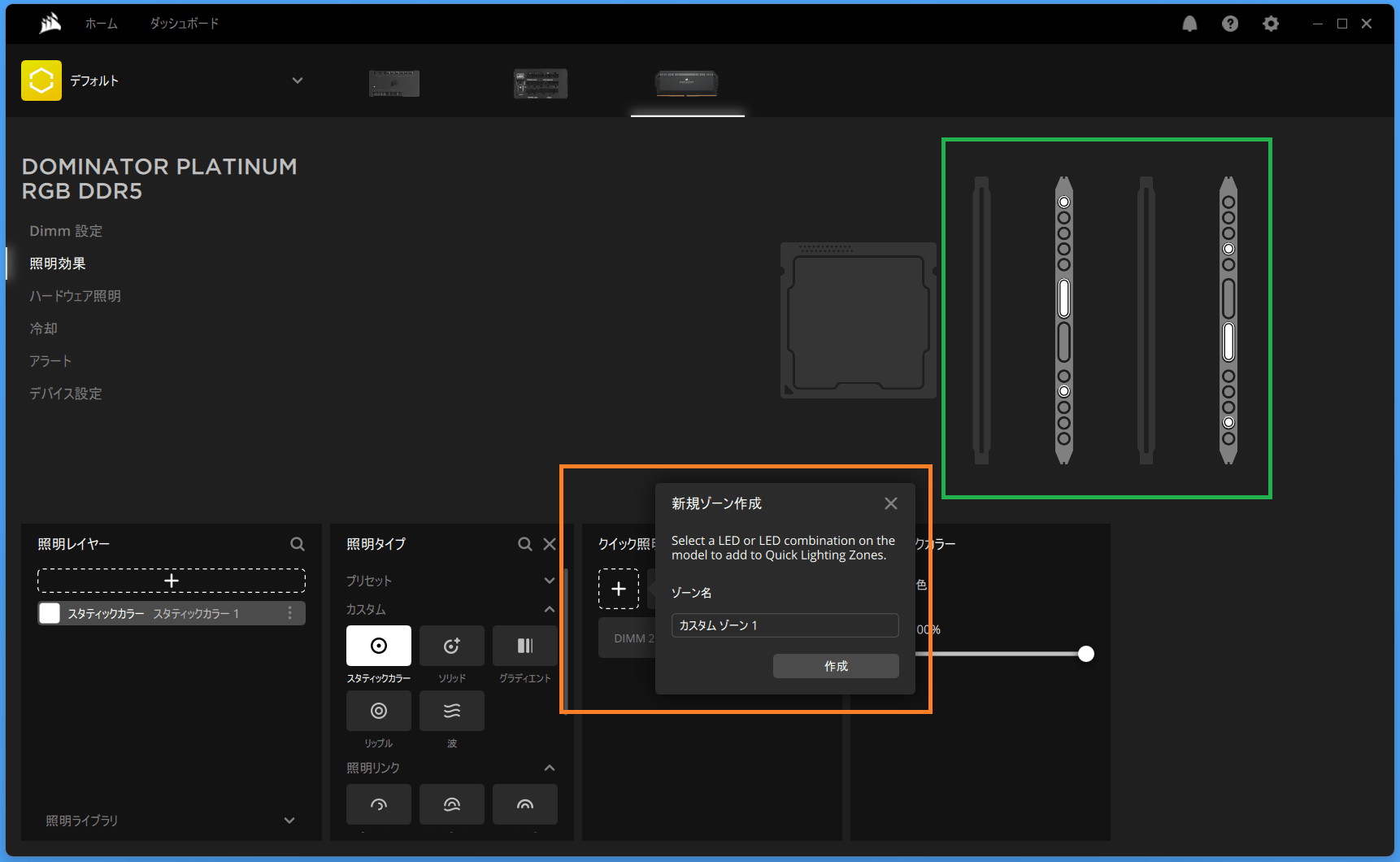
Task: Select the リップル lighting type
Action: coord(379,711)
